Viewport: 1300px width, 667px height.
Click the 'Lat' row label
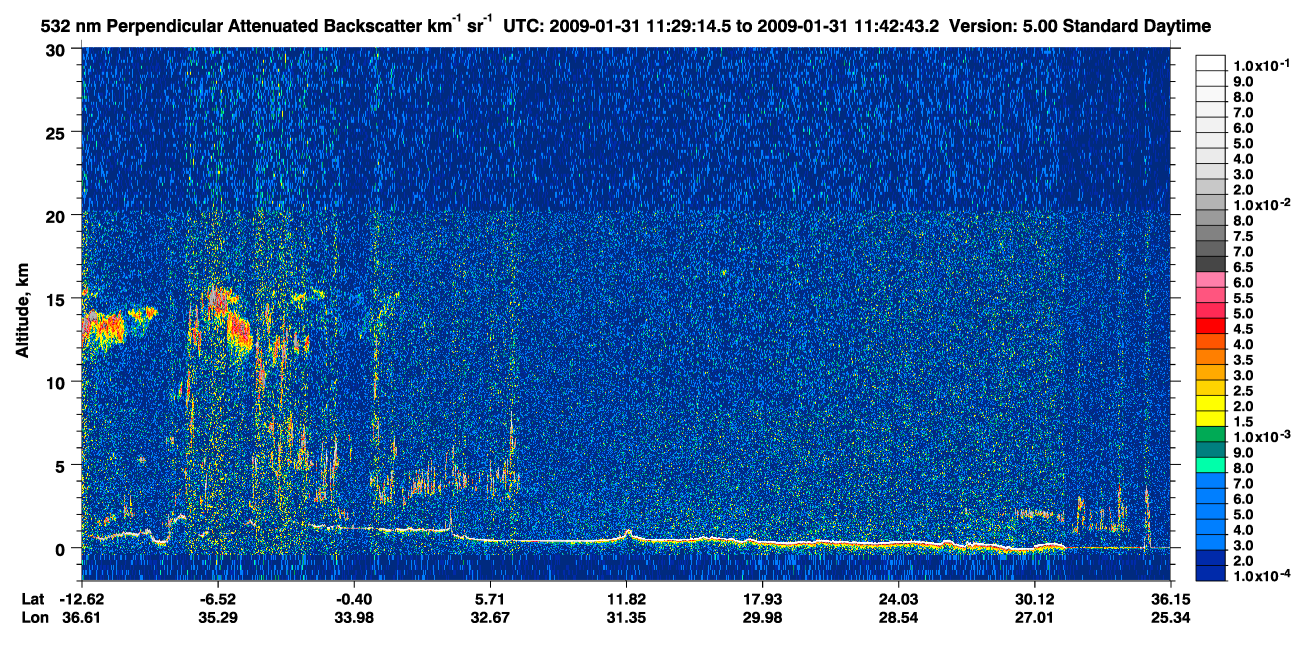(33, 599)
